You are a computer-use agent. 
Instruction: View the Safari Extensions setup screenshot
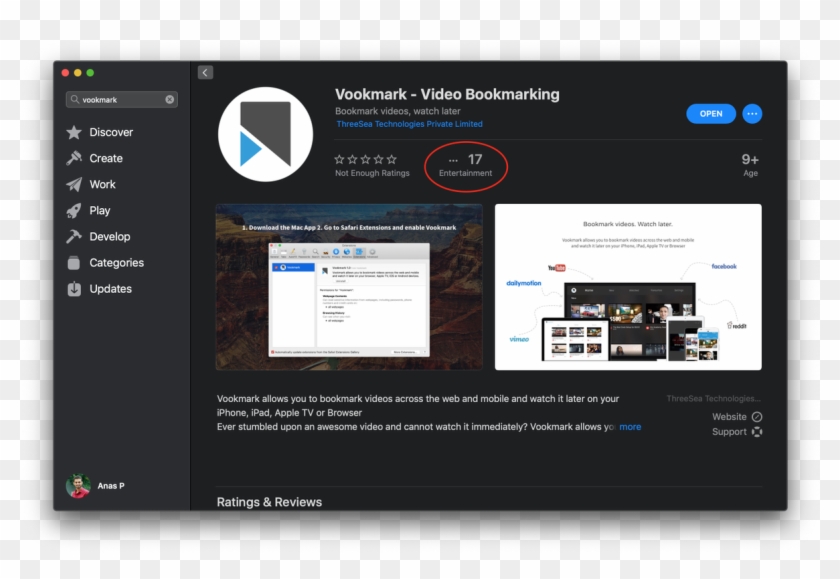point(349,287)
